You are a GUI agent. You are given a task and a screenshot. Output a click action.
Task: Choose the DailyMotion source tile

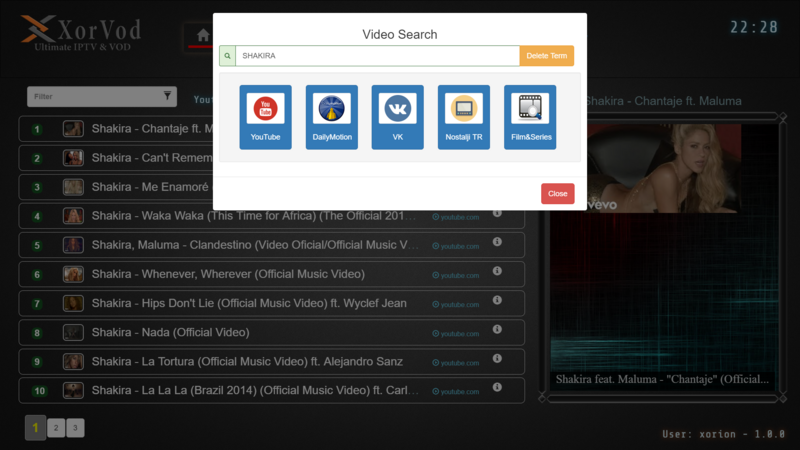(x=332, y=117)
